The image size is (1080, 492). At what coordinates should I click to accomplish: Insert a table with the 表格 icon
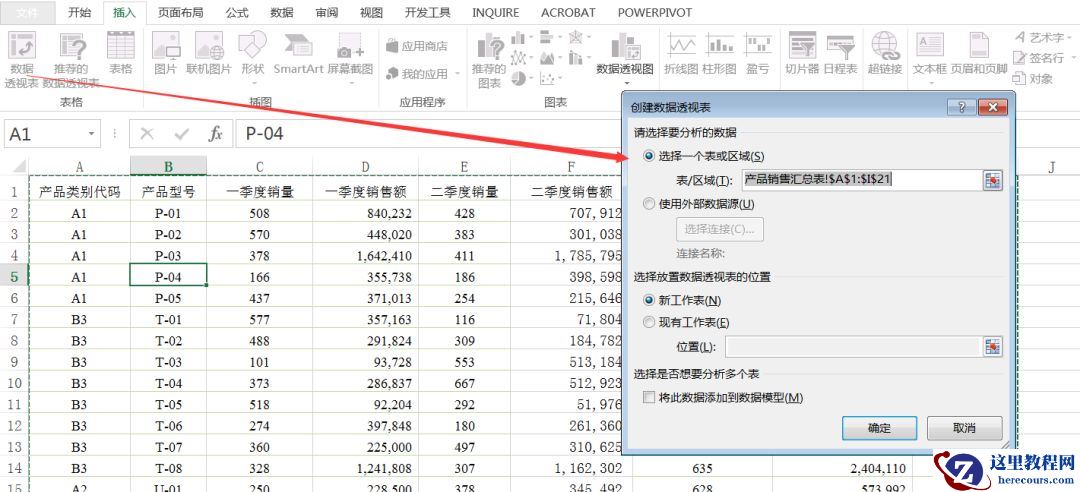[x=121, y=45]
